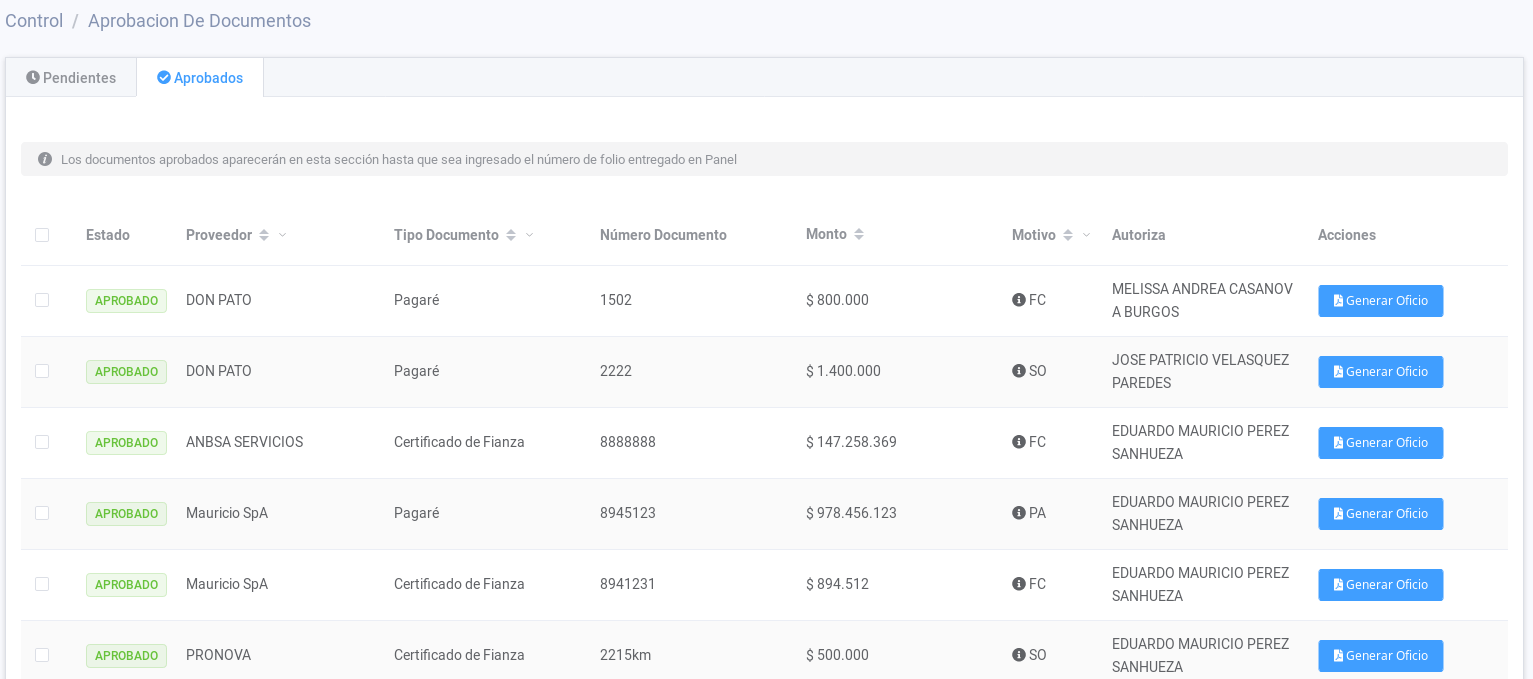The image size is (1533, 679).
Task: Click the APROBADO status badge for document 8941231
Action: tap(126, 584)
